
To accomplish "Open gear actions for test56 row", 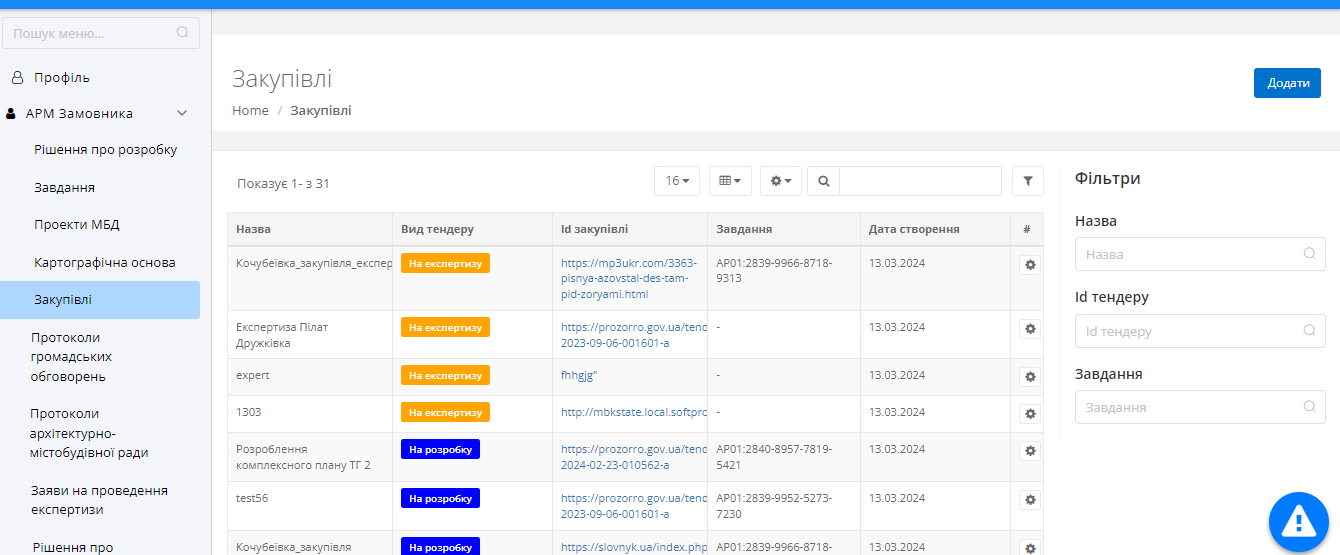I will [x=1030, y=499].
